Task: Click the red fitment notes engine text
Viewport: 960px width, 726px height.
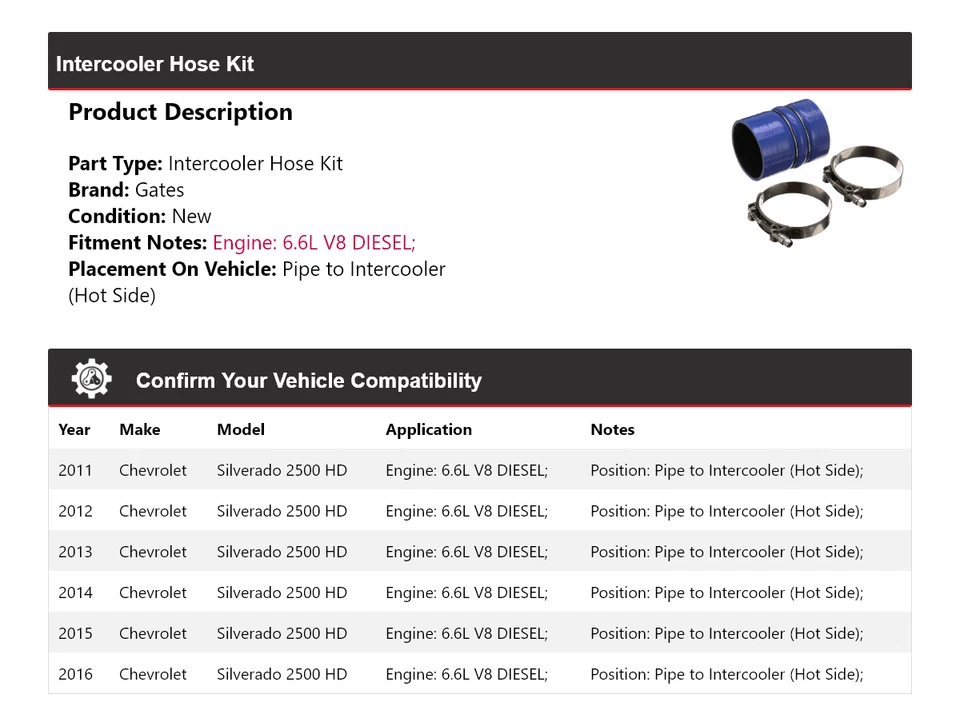Action: (313, 242)
